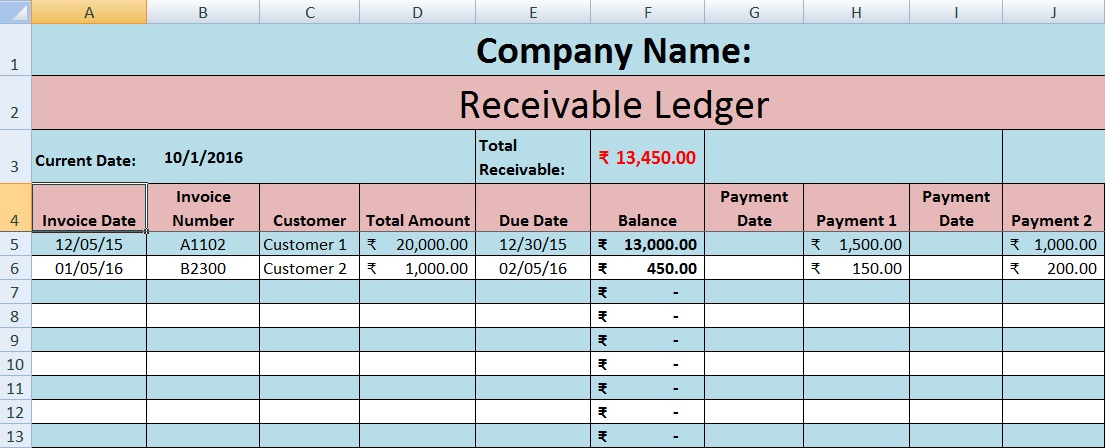The image size is (1105, 448).
Task: Select invoice date 01/05/16
Action: coord(89,268)
